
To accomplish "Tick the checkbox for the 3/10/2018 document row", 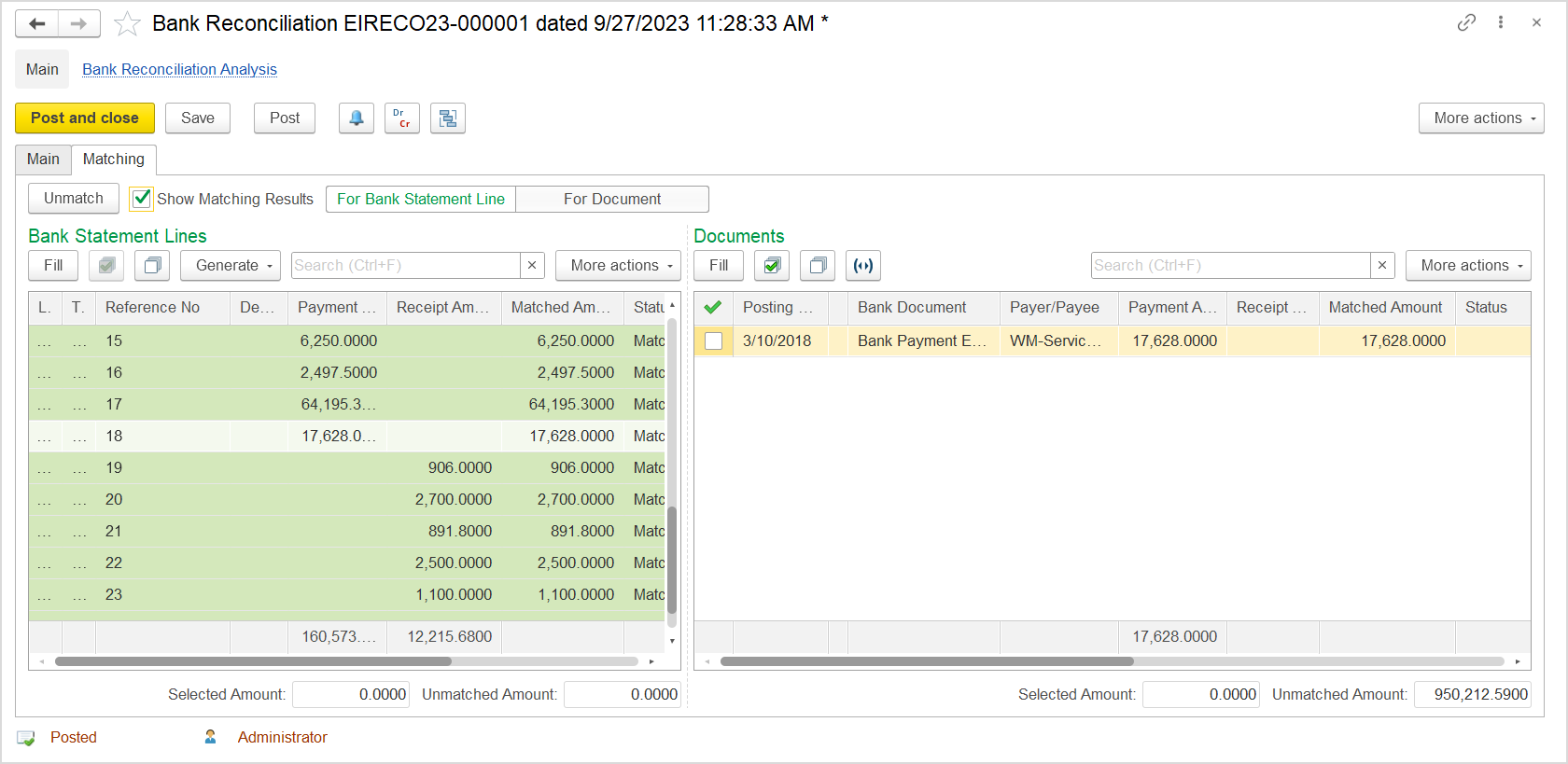I will (x=714, y=341).
